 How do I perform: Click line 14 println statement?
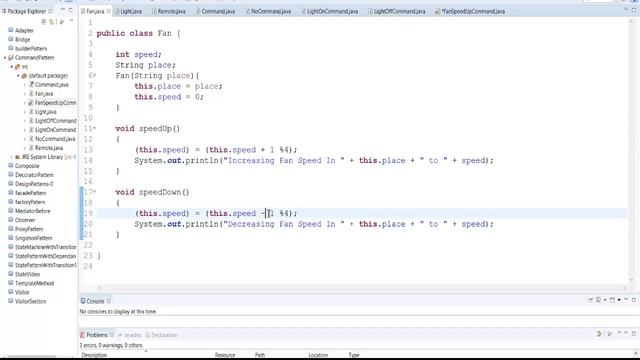click(314, 160)
